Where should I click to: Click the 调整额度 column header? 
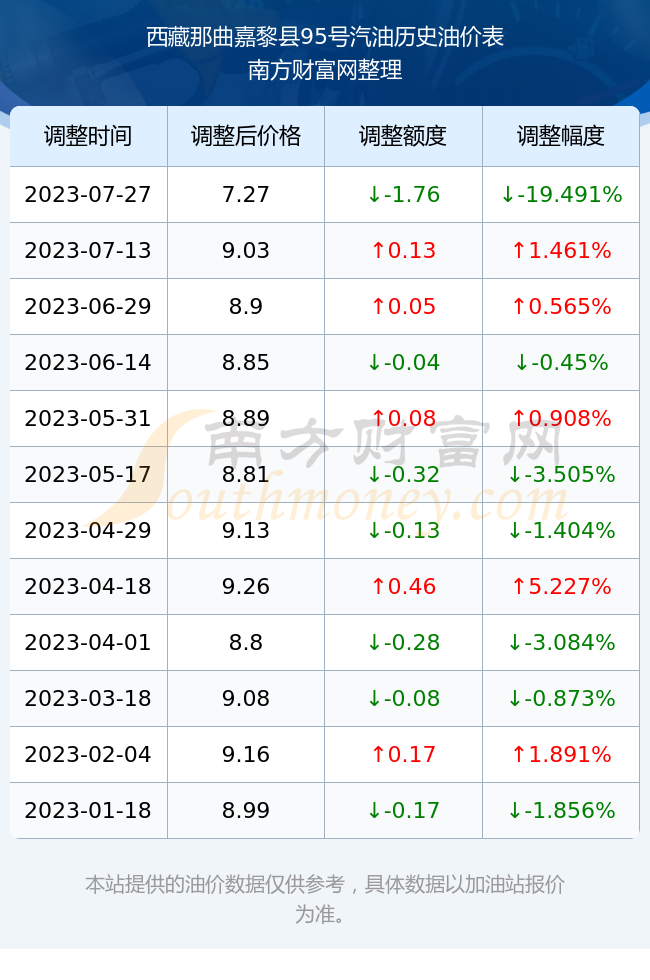403,136
